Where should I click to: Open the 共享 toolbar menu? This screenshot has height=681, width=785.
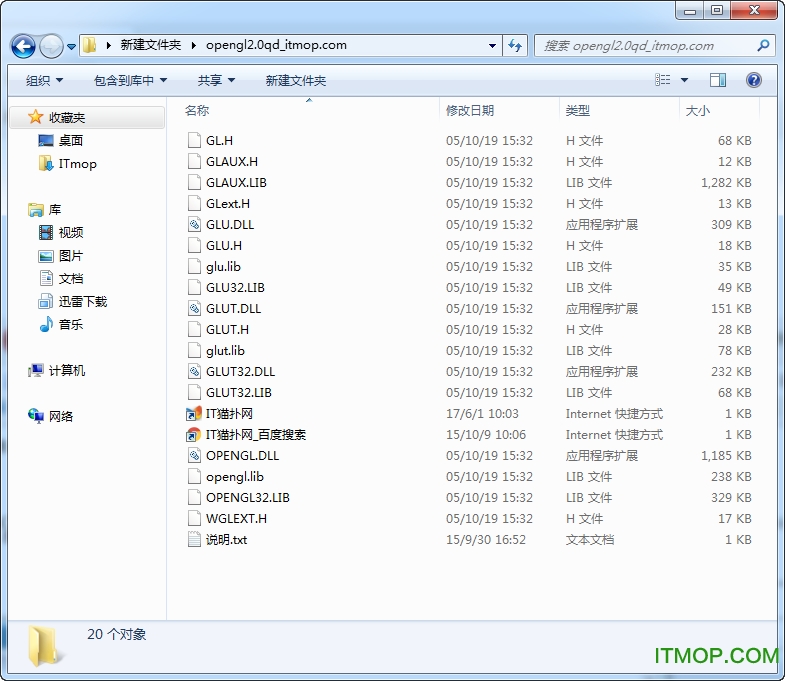point(216,80)
